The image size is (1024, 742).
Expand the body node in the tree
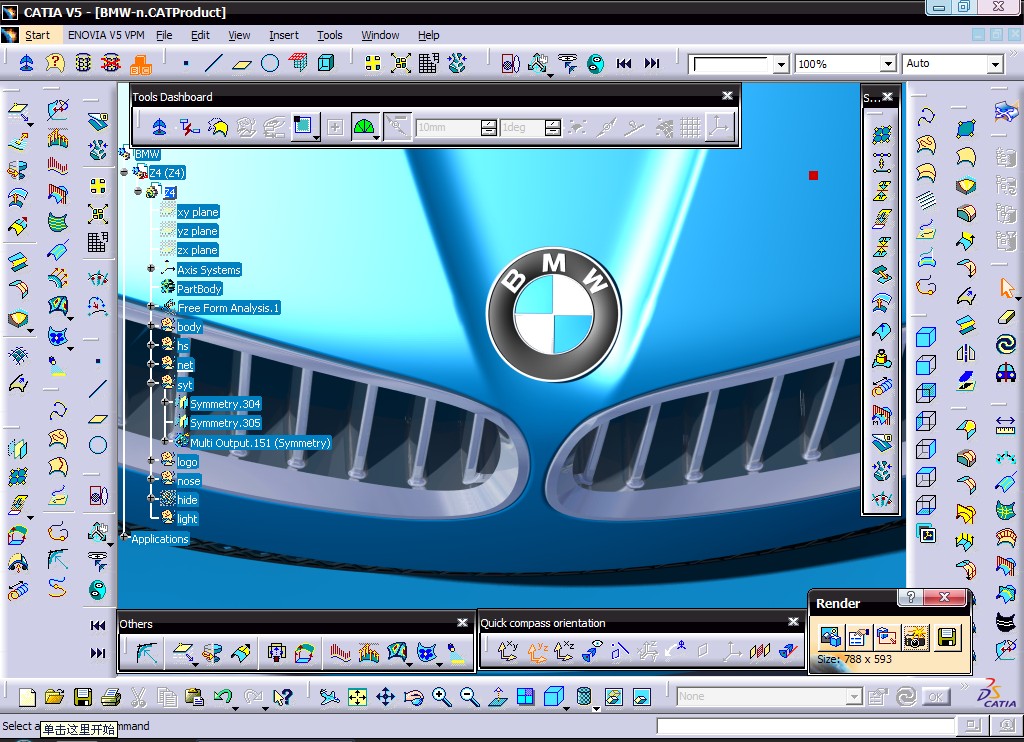click(152, 325)
